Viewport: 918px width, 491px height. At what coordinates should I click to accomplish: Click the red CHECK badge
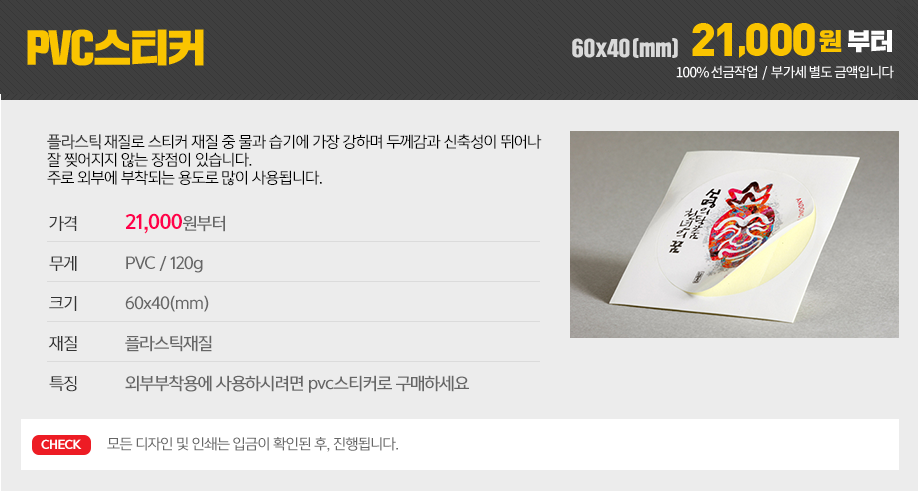(61, 445)
